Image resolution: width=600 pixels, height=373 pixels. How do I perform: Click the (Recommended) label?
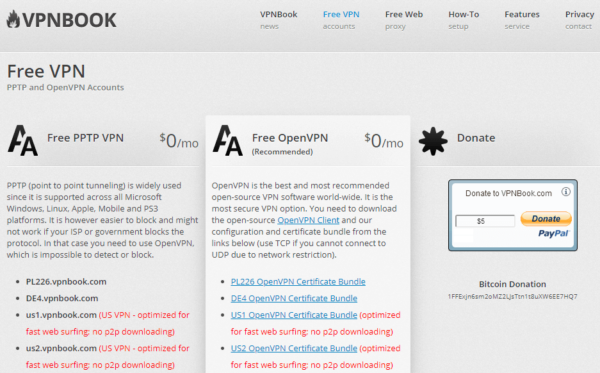tap(282, 152)
